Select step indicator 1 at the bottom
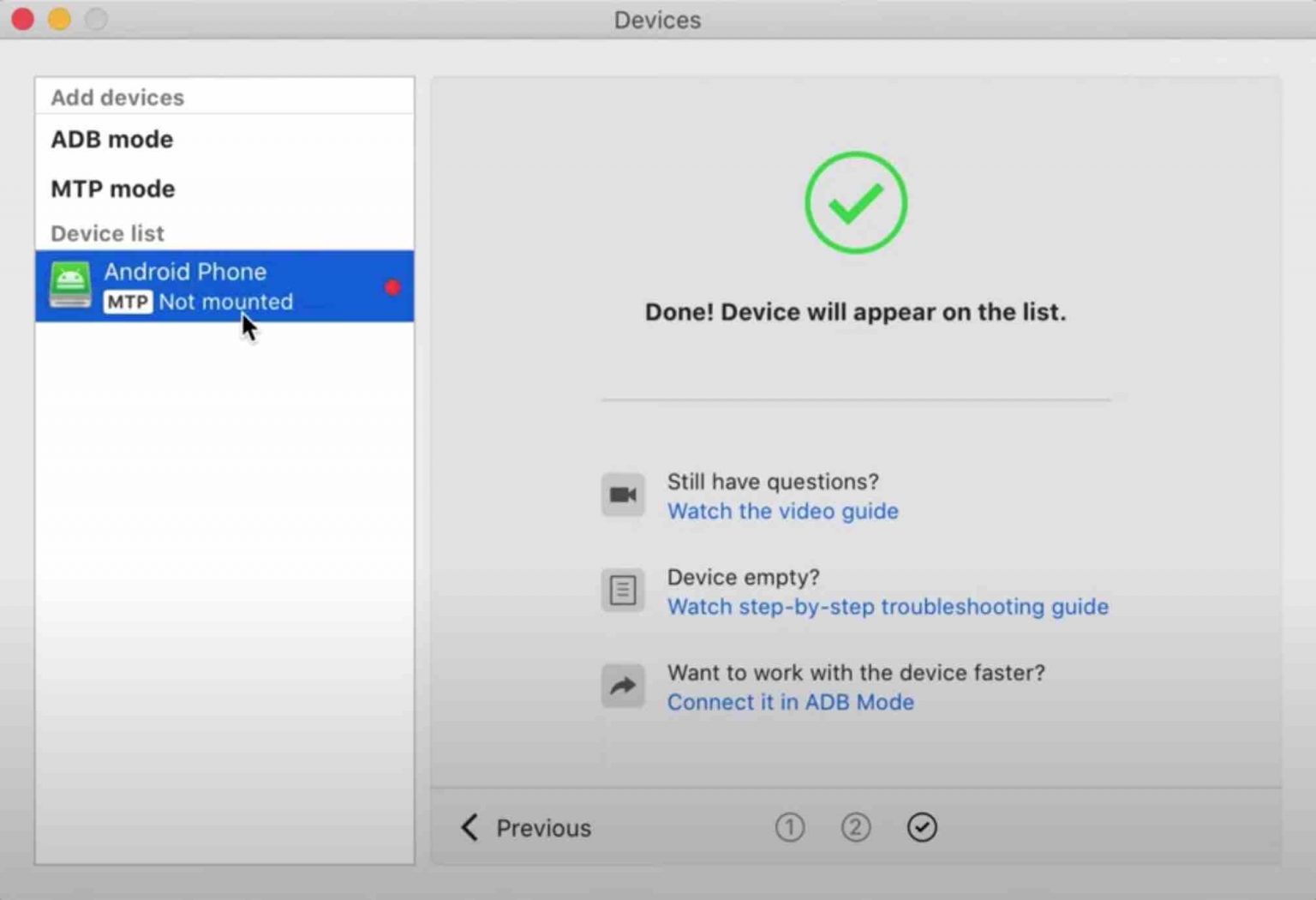 [790, 827]
